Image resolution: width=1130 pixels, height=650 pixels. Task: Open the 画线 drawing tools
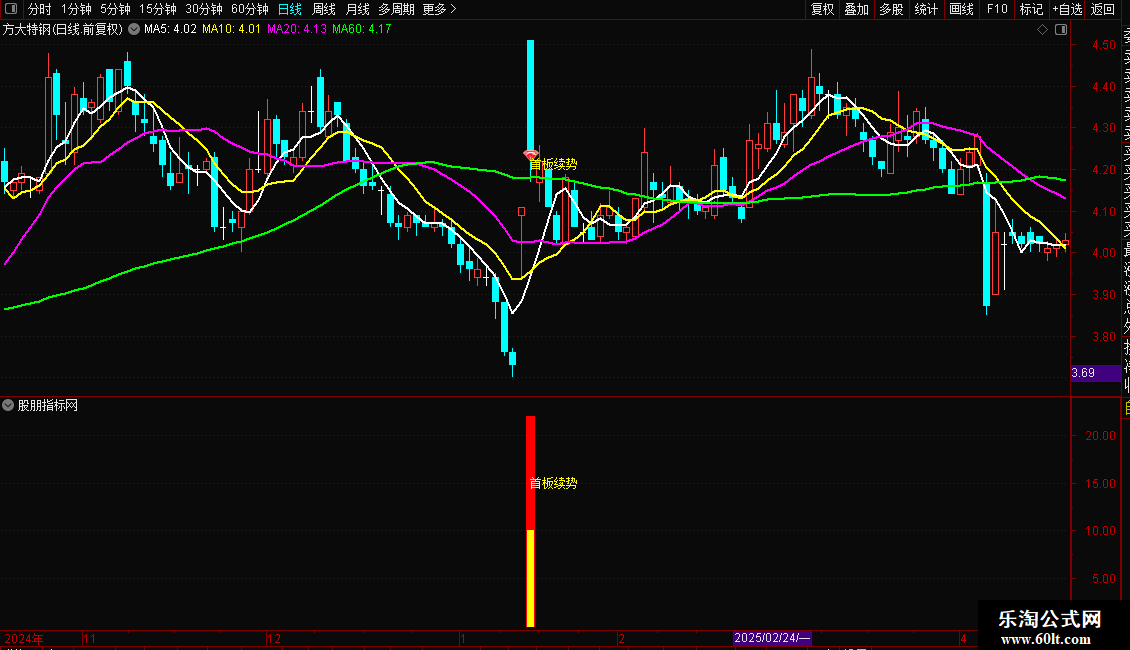[961, 9]
